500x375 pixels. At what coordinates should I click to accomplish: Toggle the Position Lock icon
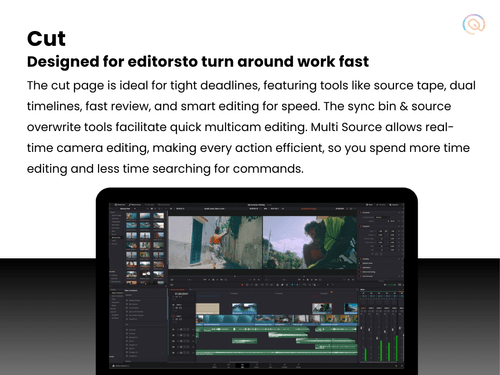tap(286, 285)
